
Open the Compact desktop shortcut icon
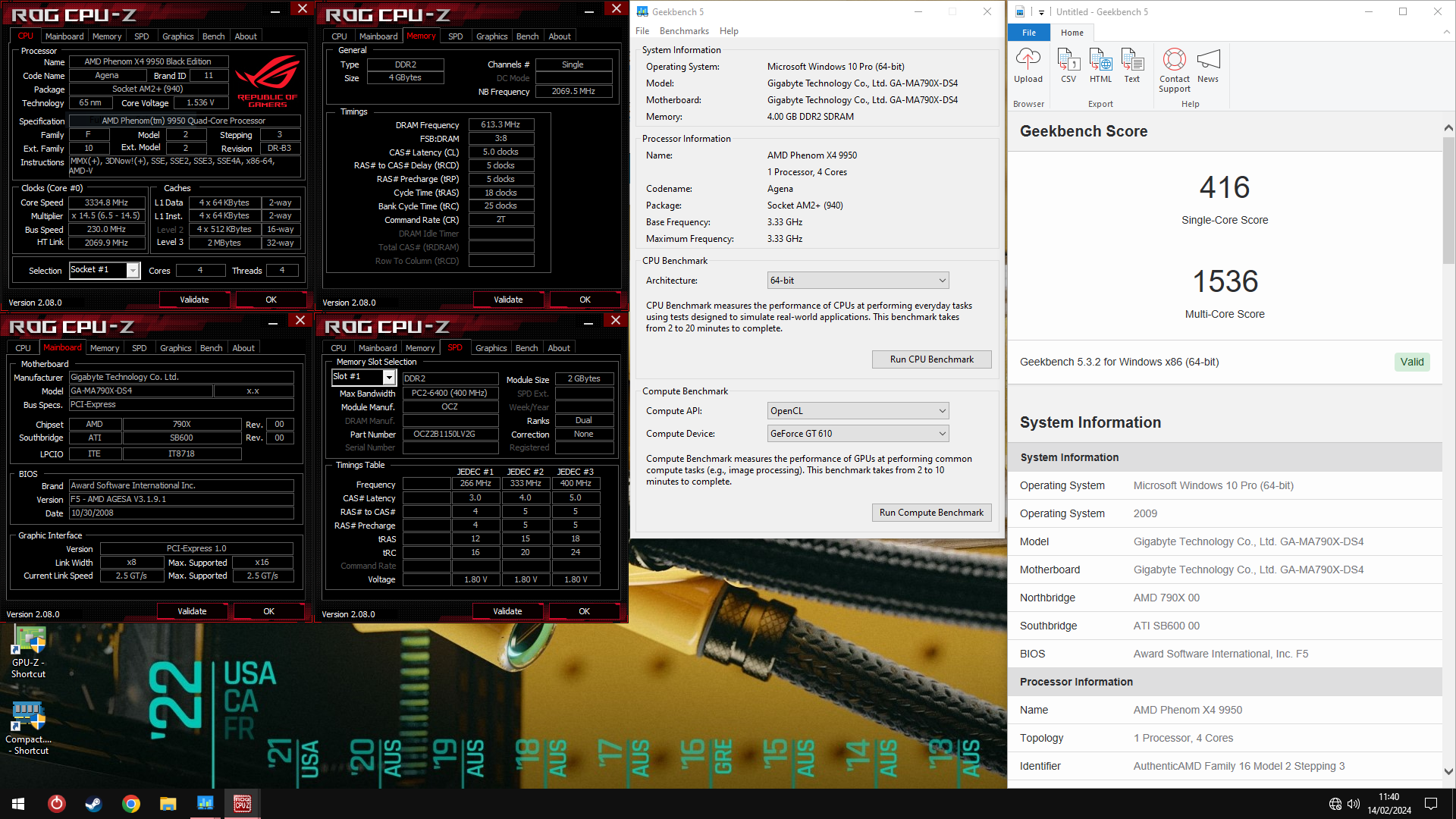pyautogui.click(x=29, y=728)
